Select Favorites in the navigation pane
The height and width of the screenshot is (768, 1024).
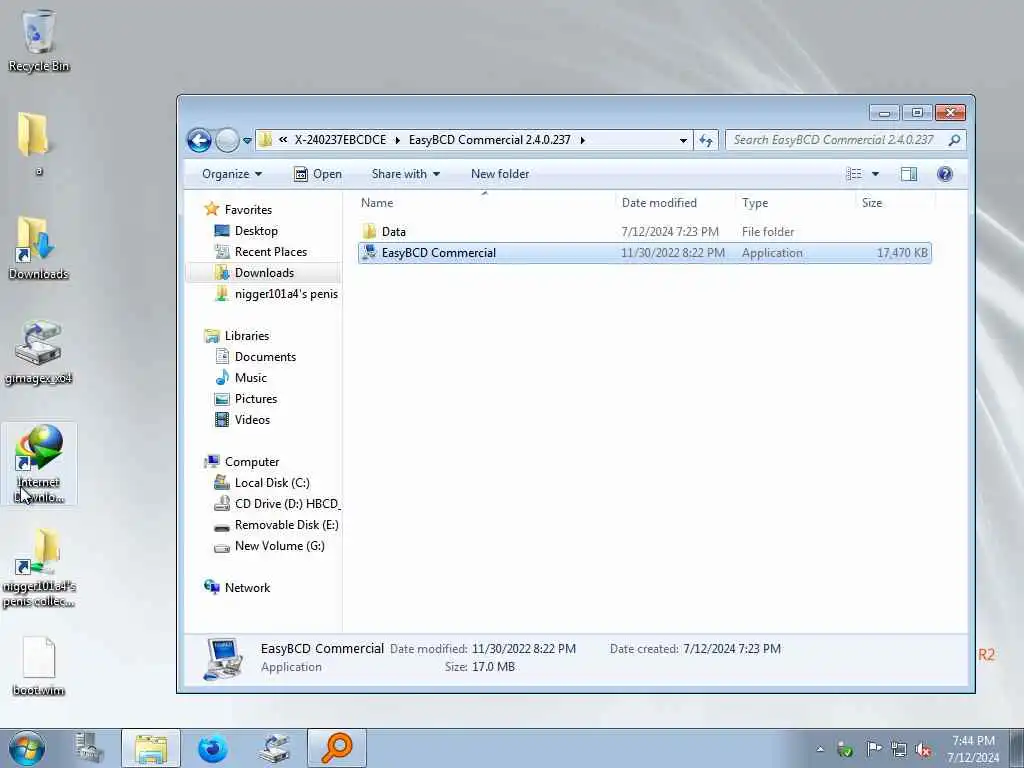[x=238, y=210]
